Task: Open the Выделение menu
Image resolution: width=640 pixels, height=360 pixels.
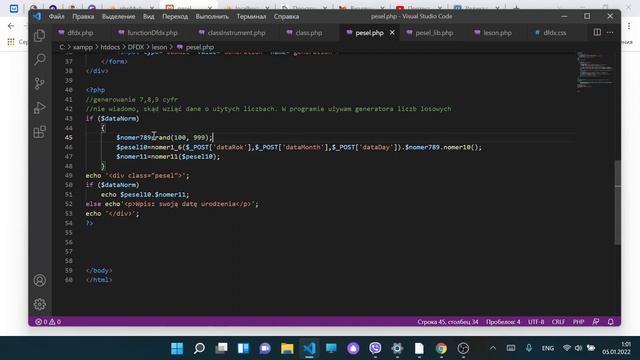Action: coord(118,16)
